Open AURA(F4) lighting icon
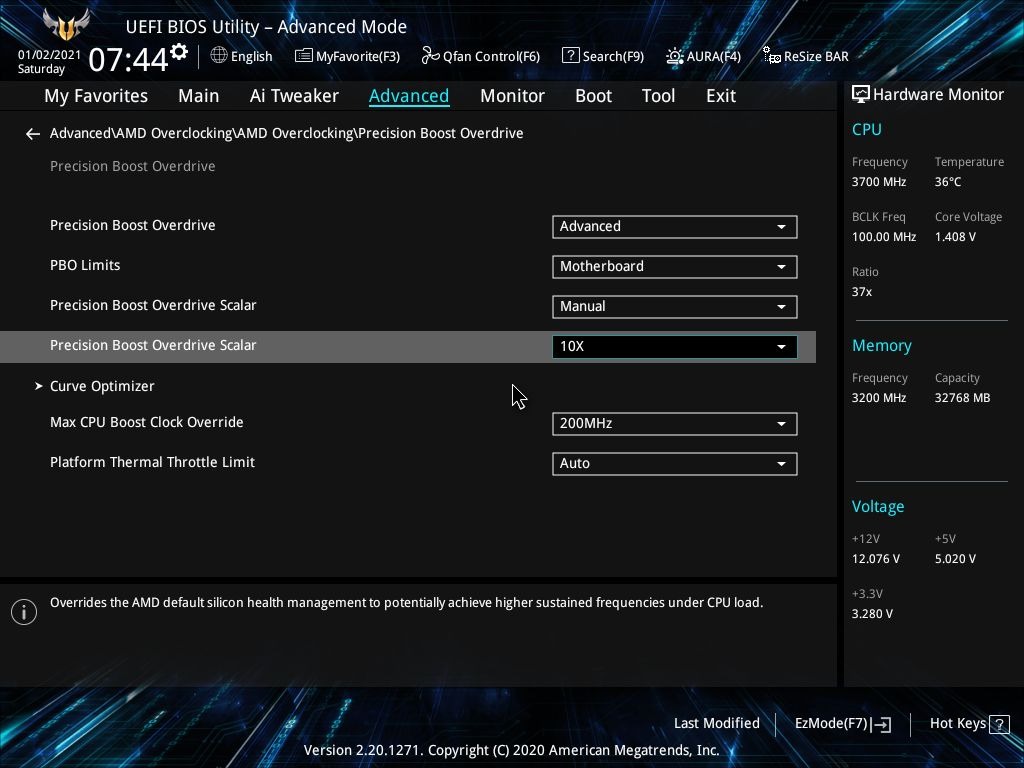This screenshot has height=768, width=1024. coord(675,56)
